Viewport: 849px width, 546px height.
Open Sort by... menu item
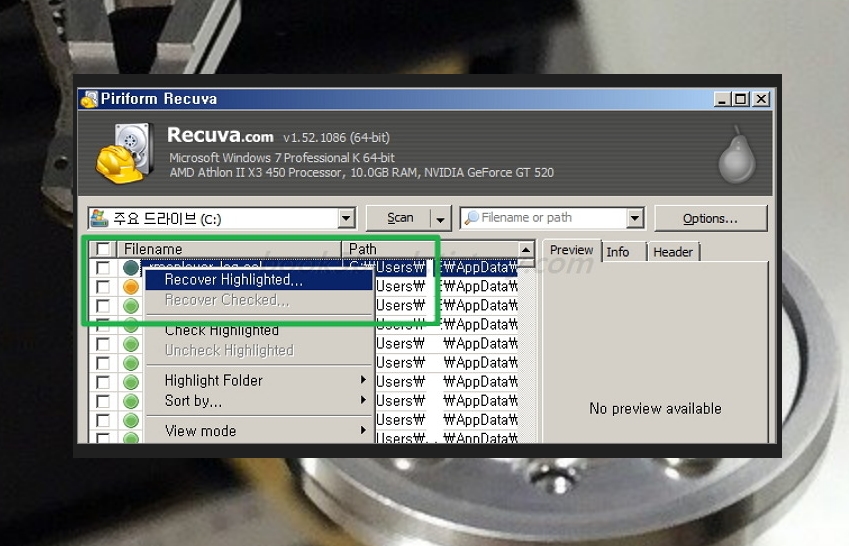pos(259,401)
